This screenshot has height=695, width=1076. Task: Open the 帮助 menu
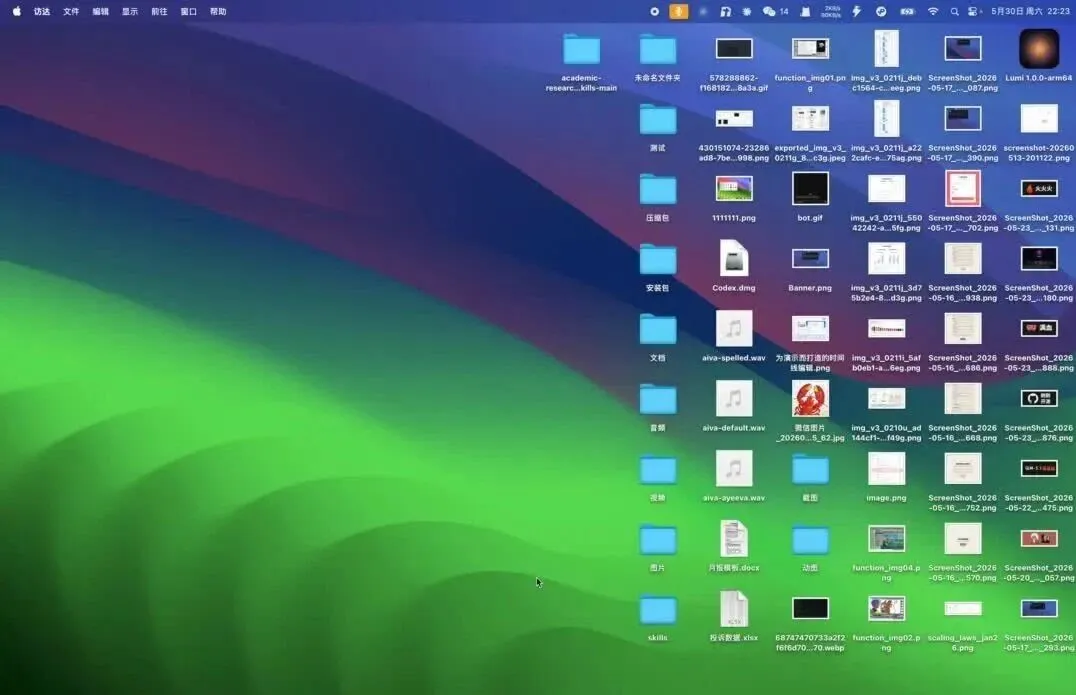[218, 12]
